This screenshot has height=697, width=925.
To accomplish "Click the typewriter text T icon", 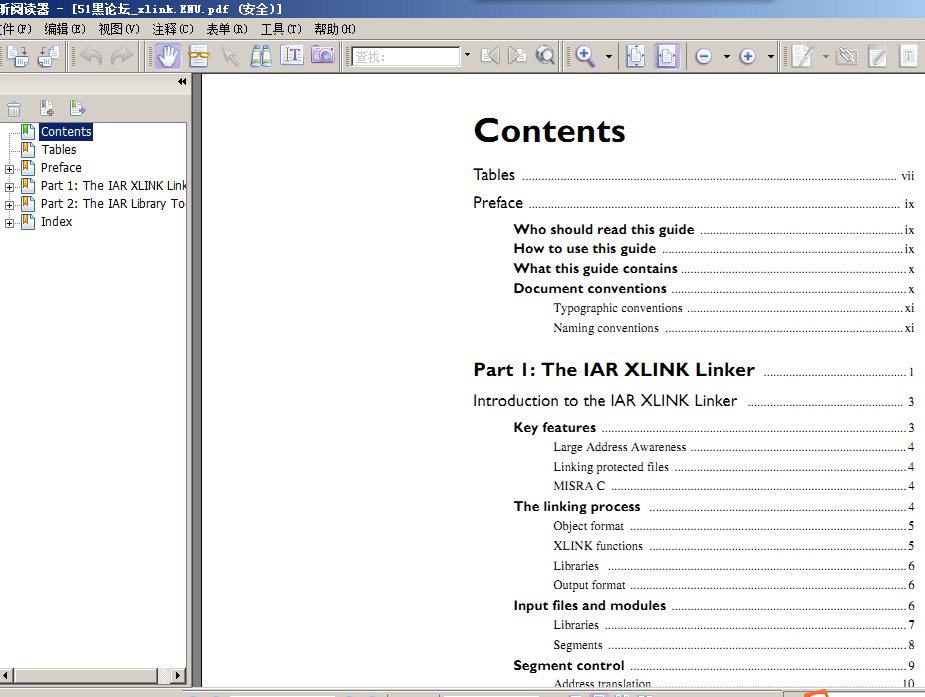I will (x=908, y=57).
